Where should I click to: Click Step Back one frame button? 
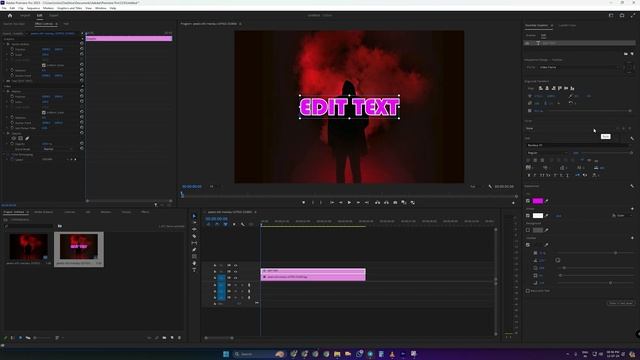pos(340,202)
